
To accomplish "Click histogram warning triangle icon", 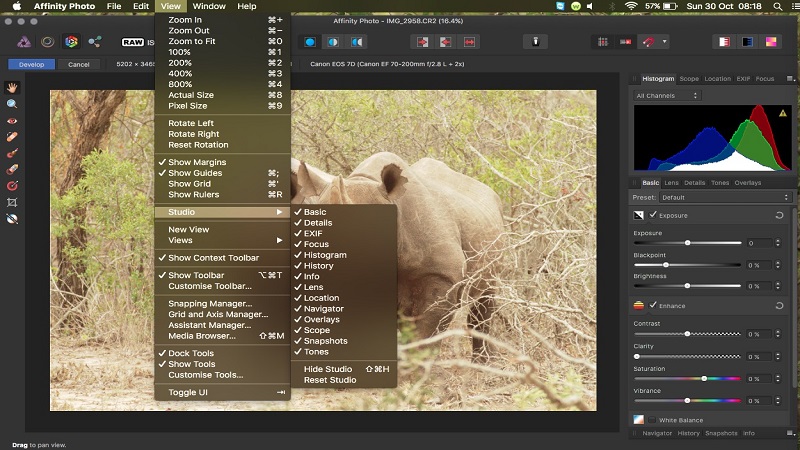I will 783,113.
